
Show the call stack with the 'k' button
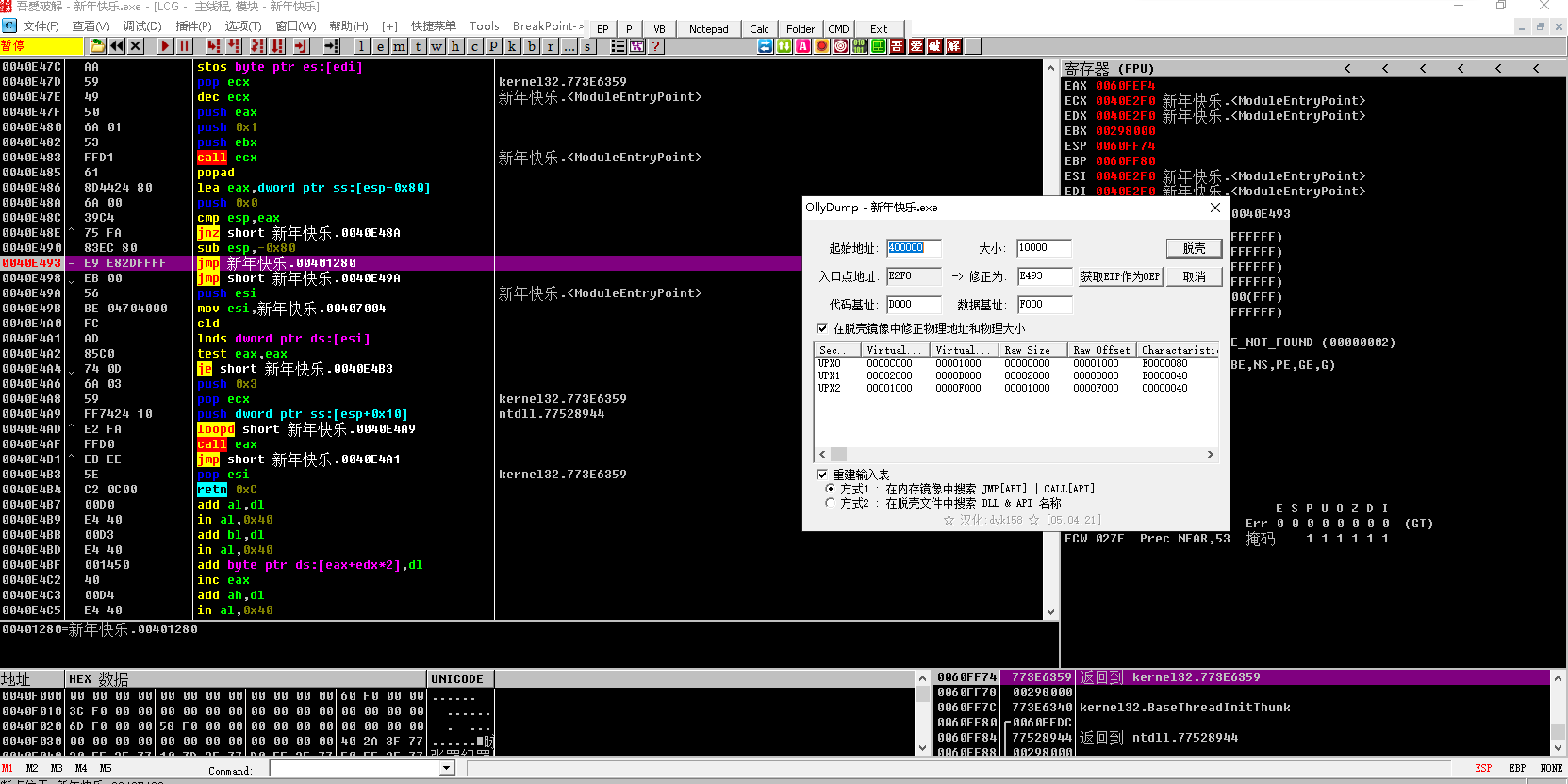pyautogui.click(x=512, y=45)
